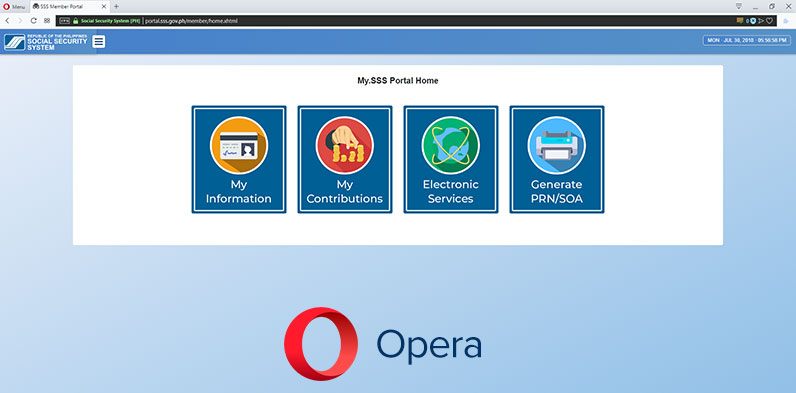796x393 pixels.
Task: Reload the current page
Action: pos(34,21)
